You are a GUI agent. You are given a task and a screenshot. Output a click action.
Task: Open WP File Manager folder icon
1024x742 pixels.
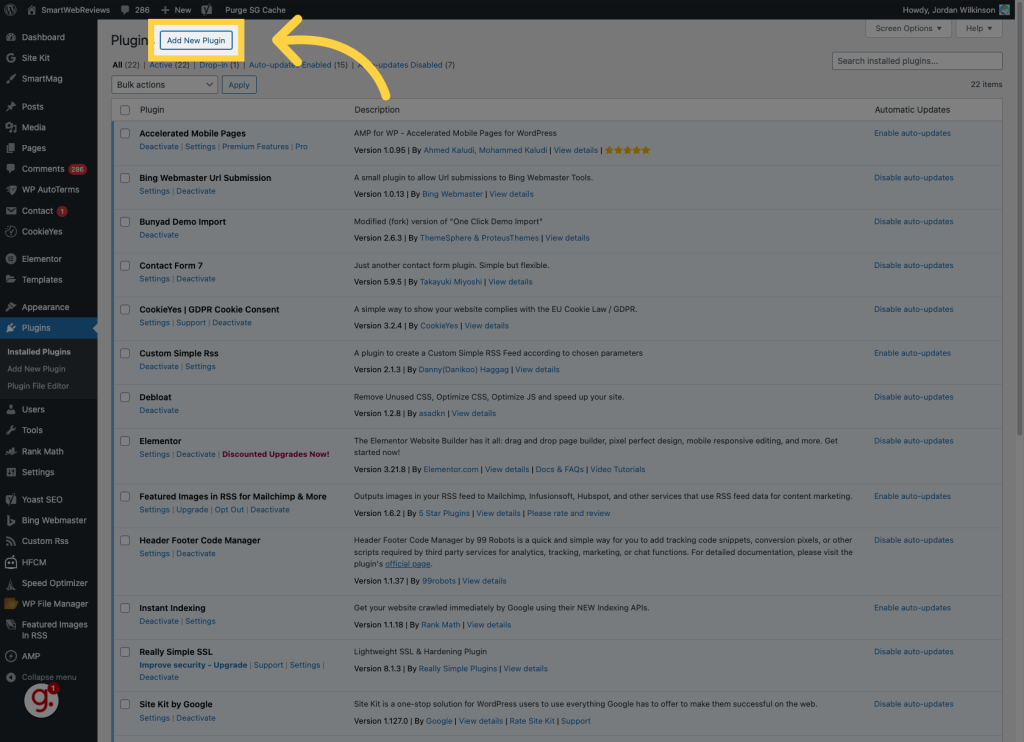pyautogui.click(x=10, y=604)
